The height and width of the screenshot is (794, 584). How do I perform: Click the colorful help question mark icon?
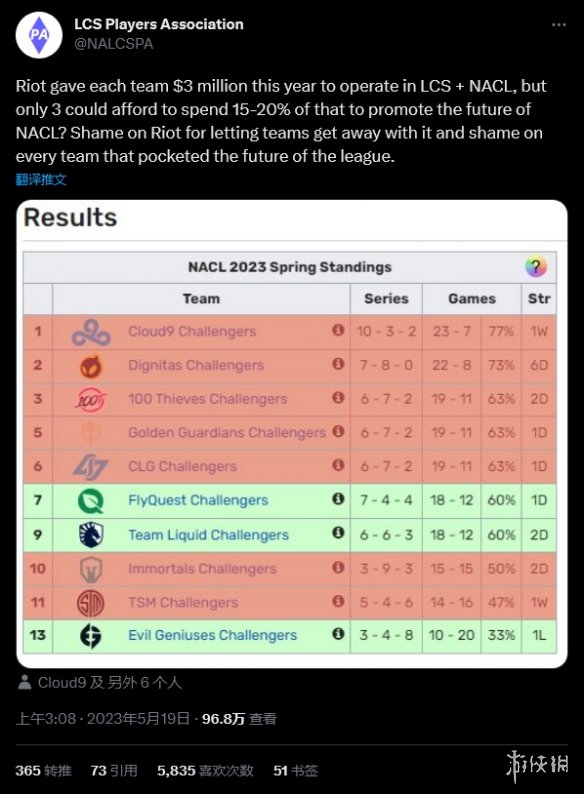[x=536, y=267]
